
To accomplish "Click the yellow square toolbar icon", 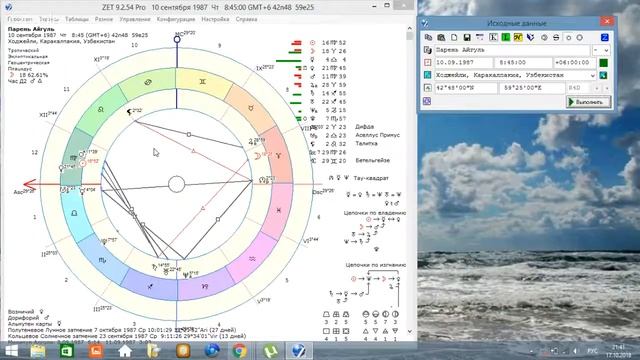I will (518, 37).
